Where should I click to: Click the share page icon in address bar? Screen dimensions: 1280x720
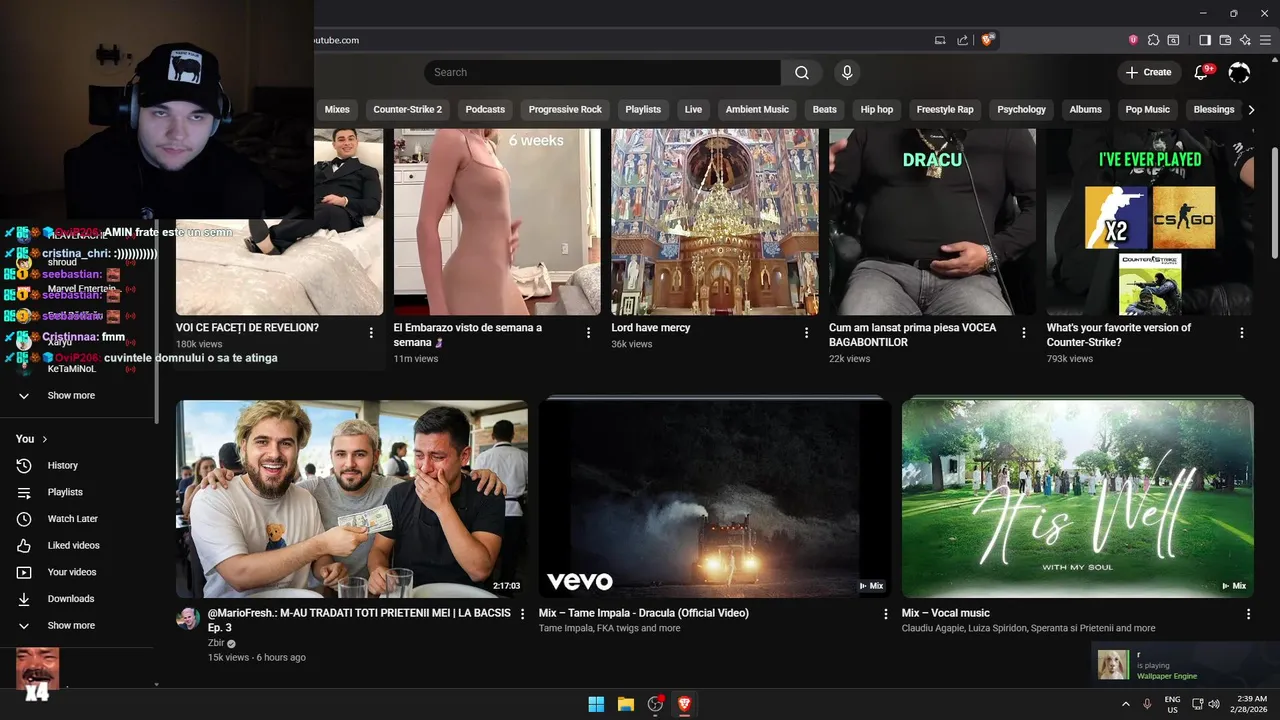click(x=962, y=40)
